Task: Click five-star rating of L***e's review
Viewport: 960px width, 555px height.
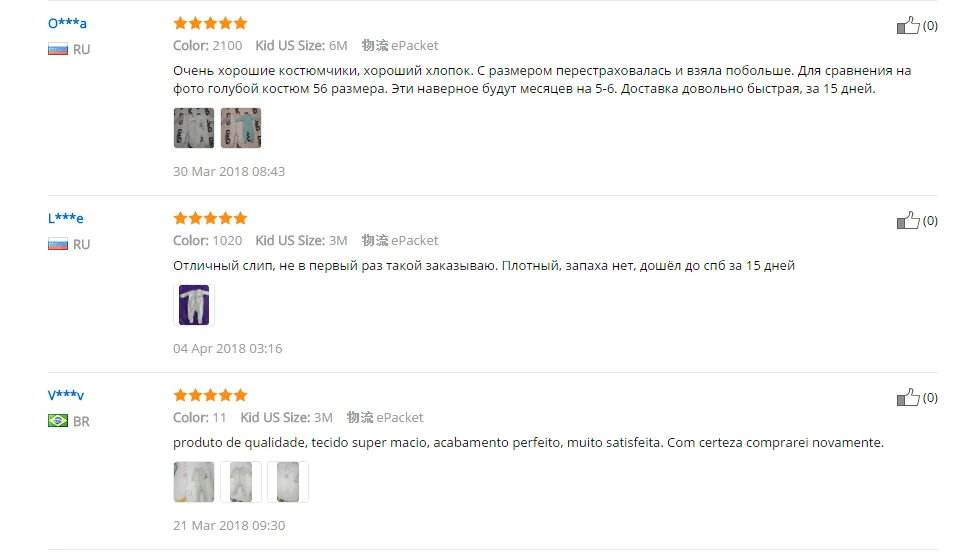Action: tap(210, 218)
